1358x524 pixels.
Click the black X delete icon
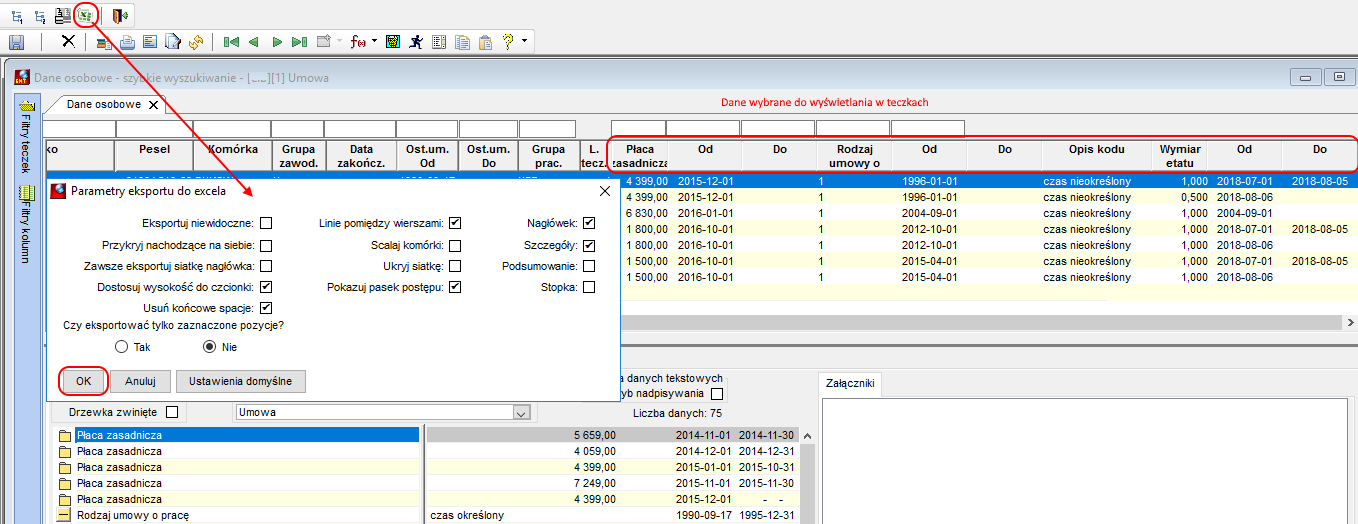pos(68,42)
